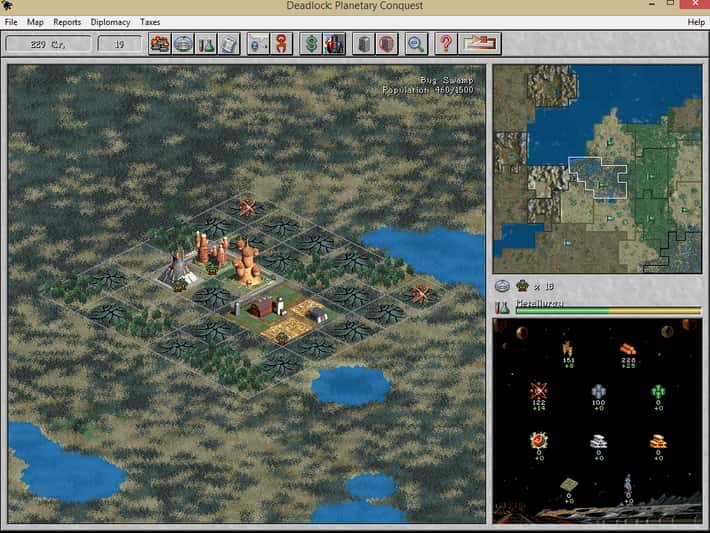Screen dimensions: 710x533
Task: Click the food resource icon showing 151
Action: tap(568, 349)
